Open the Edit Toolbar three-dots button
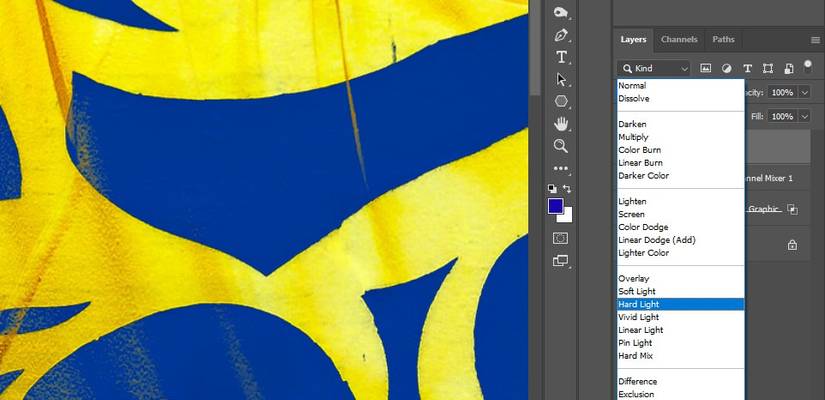Viewport: 825px width, 400px height. [x=561, y=168]
